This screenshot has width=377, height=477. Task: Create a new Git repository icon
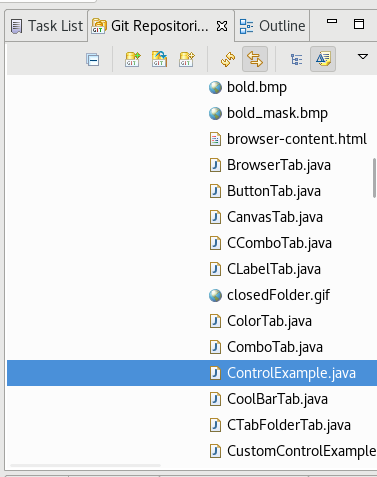pyautogui.click(x=187, y=59)
